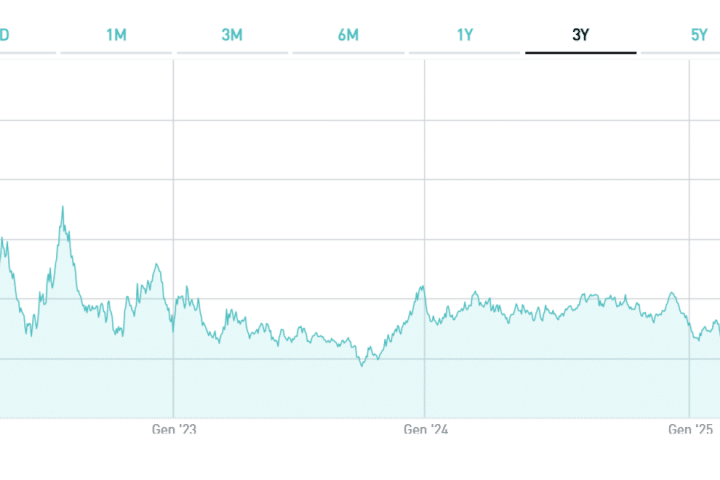Viewport: 720px width, 480px height.
Task: Click the highest peak on the chart line
Action: (63, 208)
